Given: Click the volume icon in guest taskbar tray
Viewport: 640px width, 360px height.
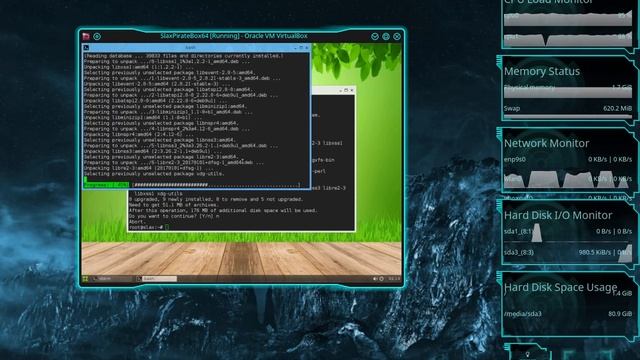Looking at the screenshot, I should (x=375, y=279).
